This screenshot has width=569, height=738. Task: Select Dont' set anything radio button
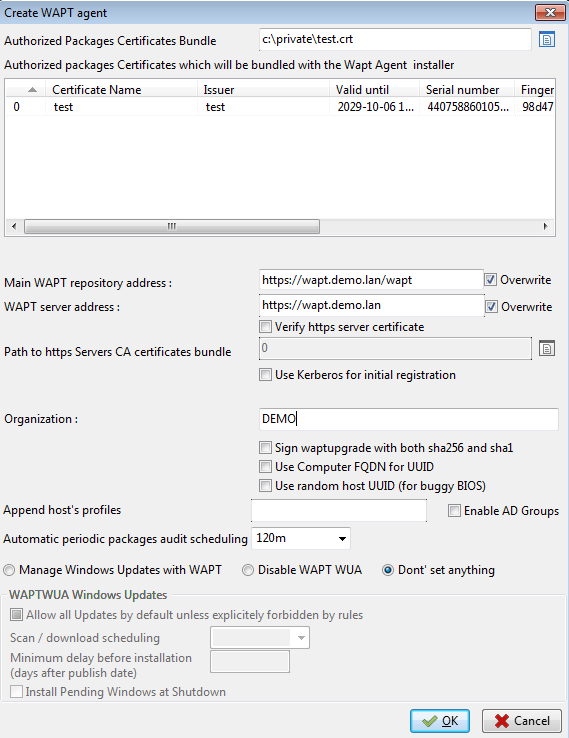coord(388,570)
